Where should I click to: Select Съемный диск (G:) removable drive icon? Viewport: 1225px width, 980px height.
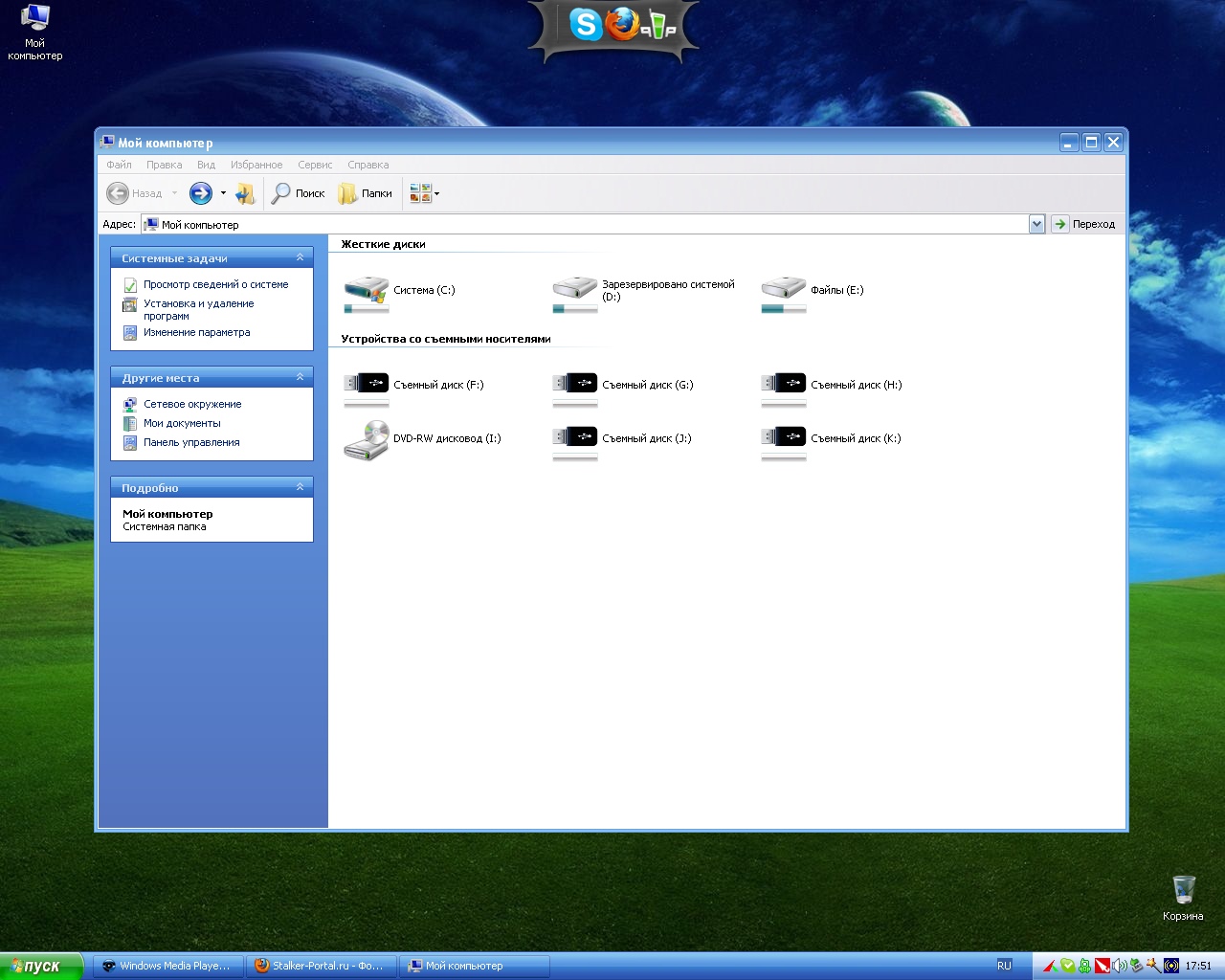coord(574,388)
